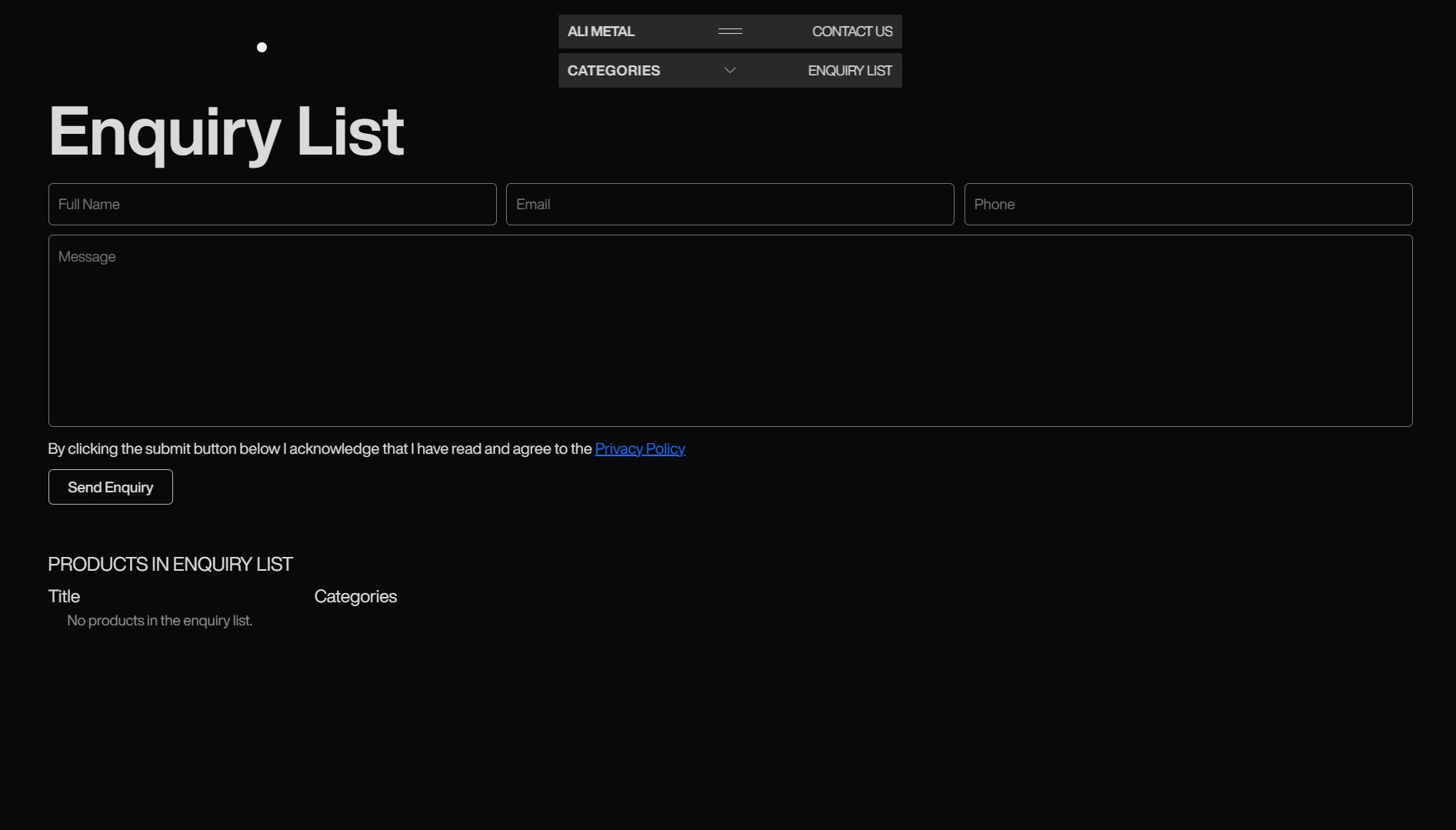Open the Privacy Policy link
This screenshot has height=830, width=1456.
click(x=639, y=449)
